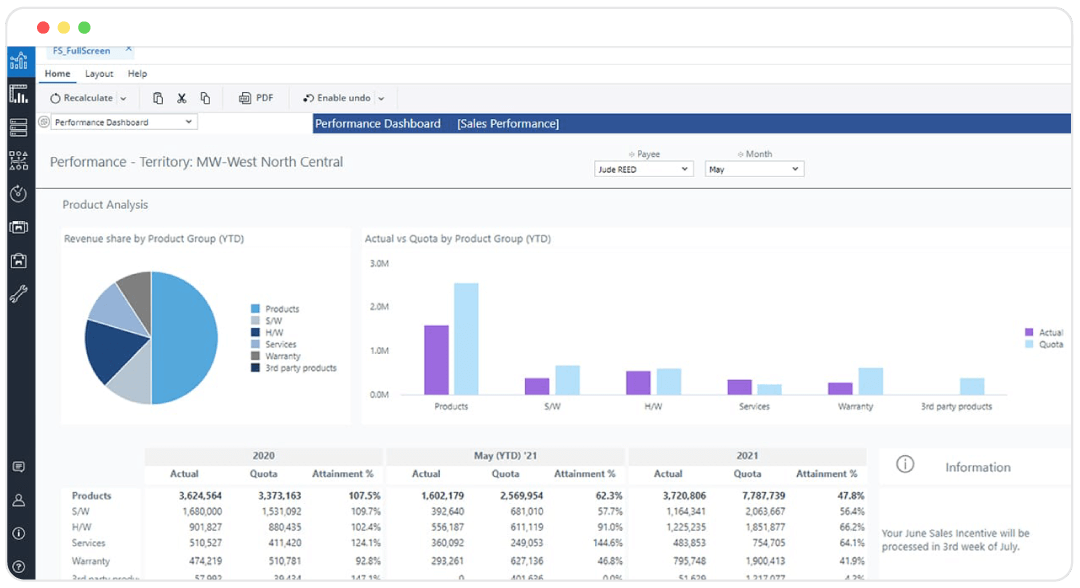This screenshot has width=1080, height=588.
Task: Switch to the Layout ribbon tab
Action: 99,73
